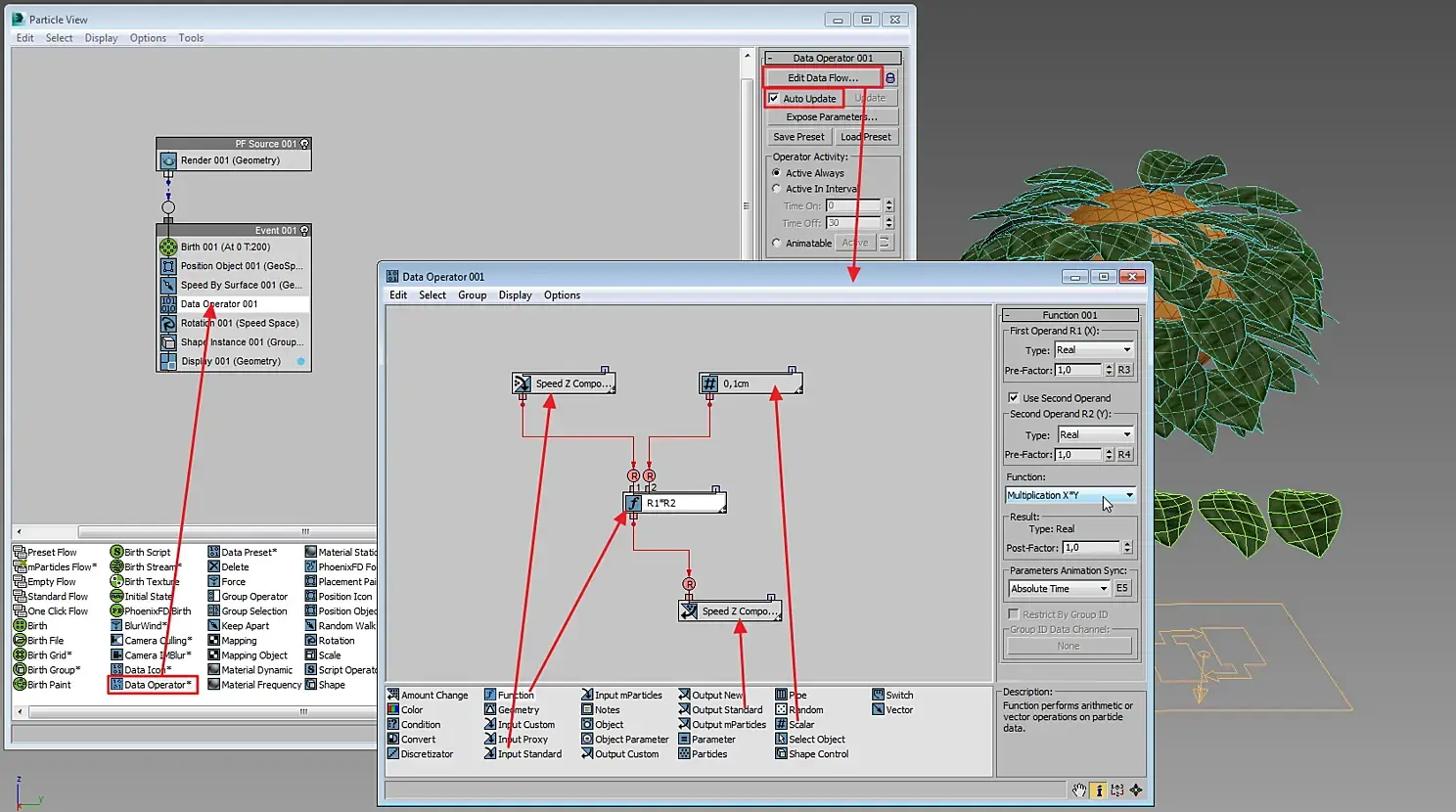Toggle Use Second Operand checkbox

click(x=1013, y=398)
